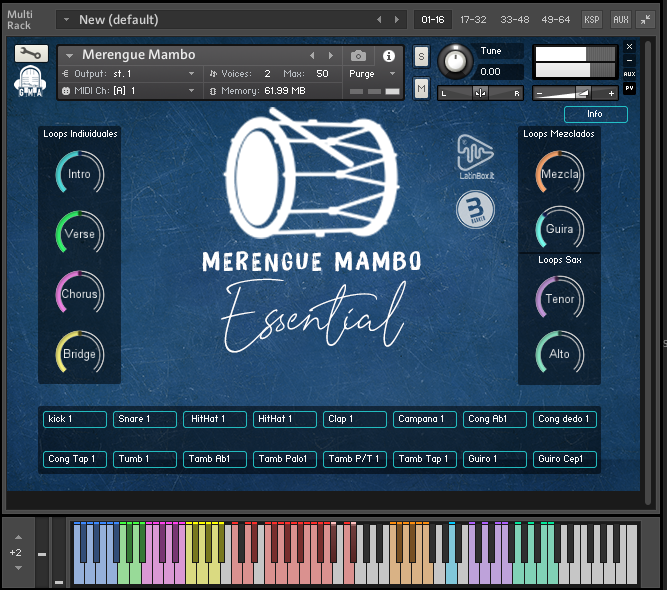Click the Info button
This screenshot has height=590, width=667.
[x=596, y=114]
